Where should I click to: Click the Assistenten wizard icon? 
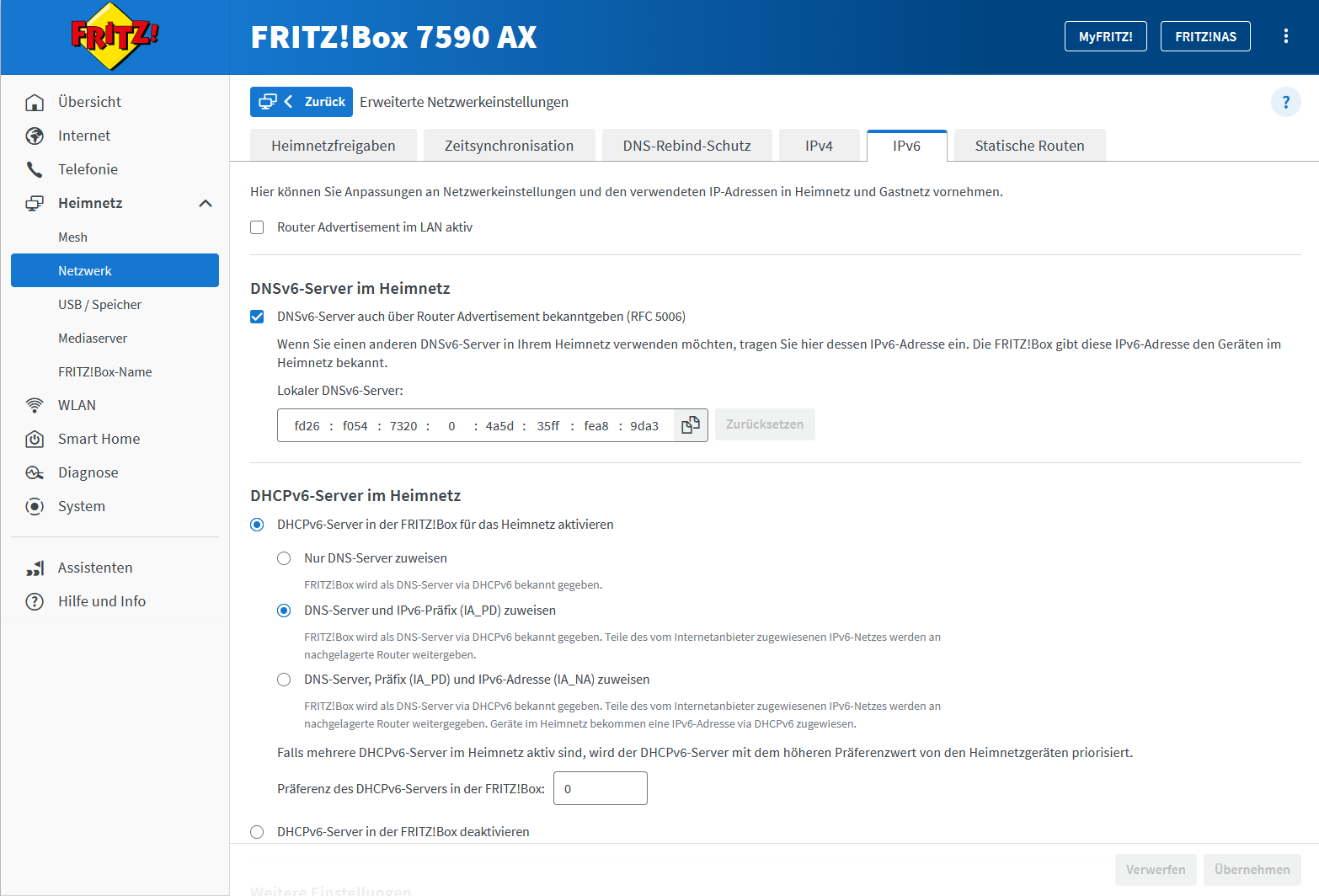pos(35,568)
